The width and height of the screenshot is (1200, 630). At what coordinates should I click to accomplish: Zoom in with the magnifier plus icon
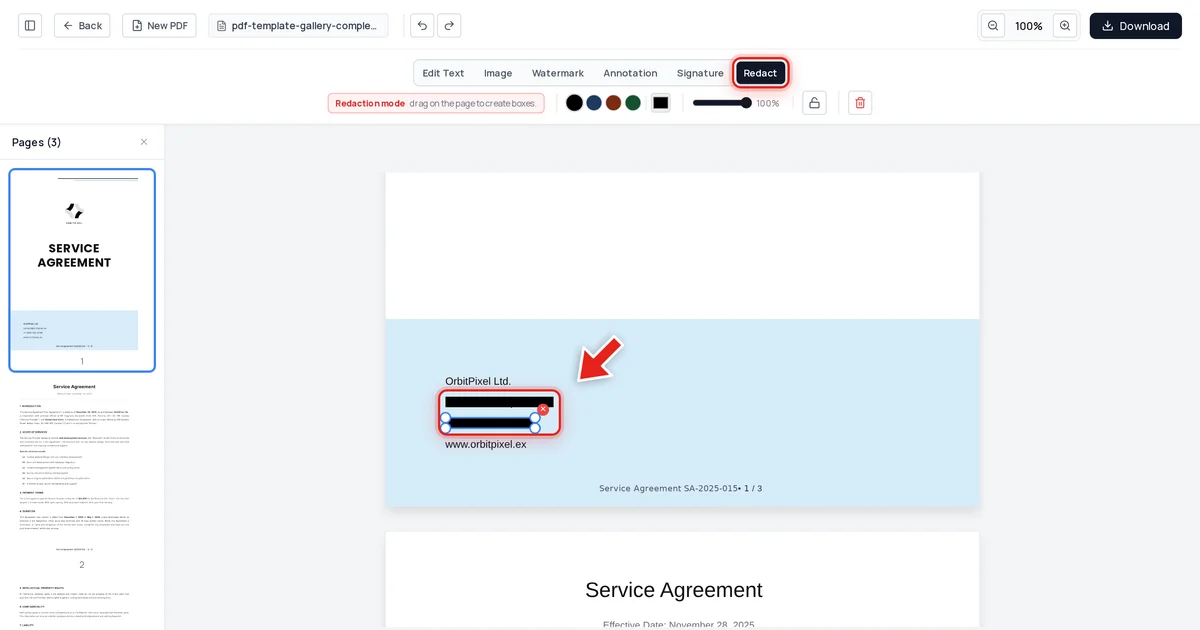tap(1065, 26)
